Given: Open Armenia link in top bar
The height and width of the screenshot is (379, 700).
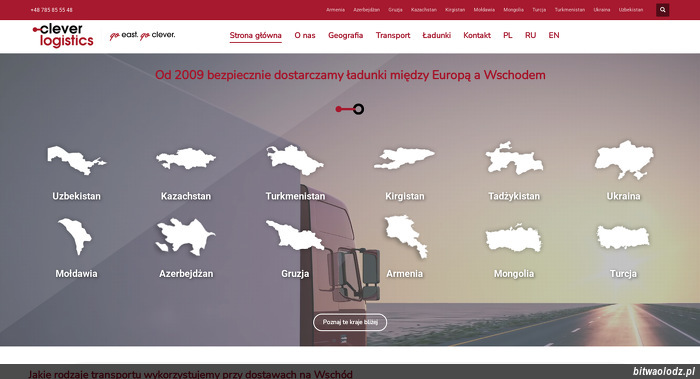Looking at the screenshot, I should 335,10.
